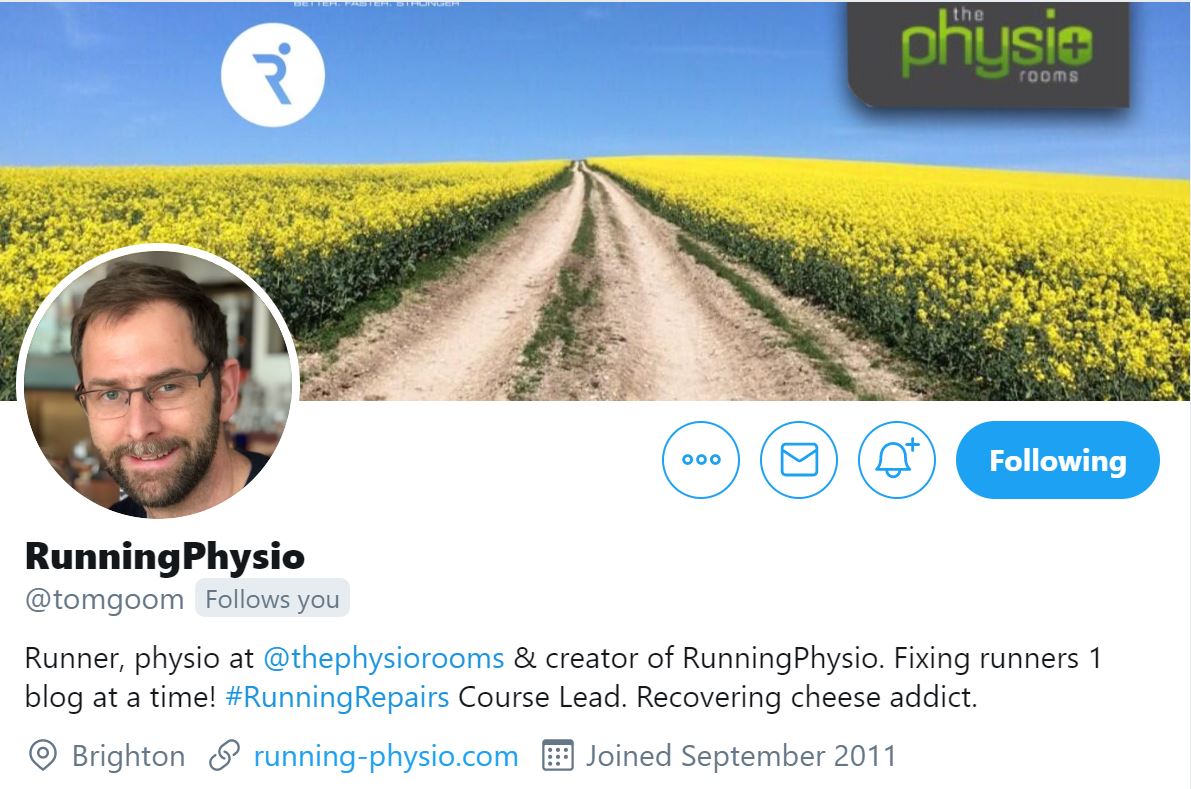The image size is (1191, 789).
Task: Toggle the Following button
Action: tap(1057, 460)
